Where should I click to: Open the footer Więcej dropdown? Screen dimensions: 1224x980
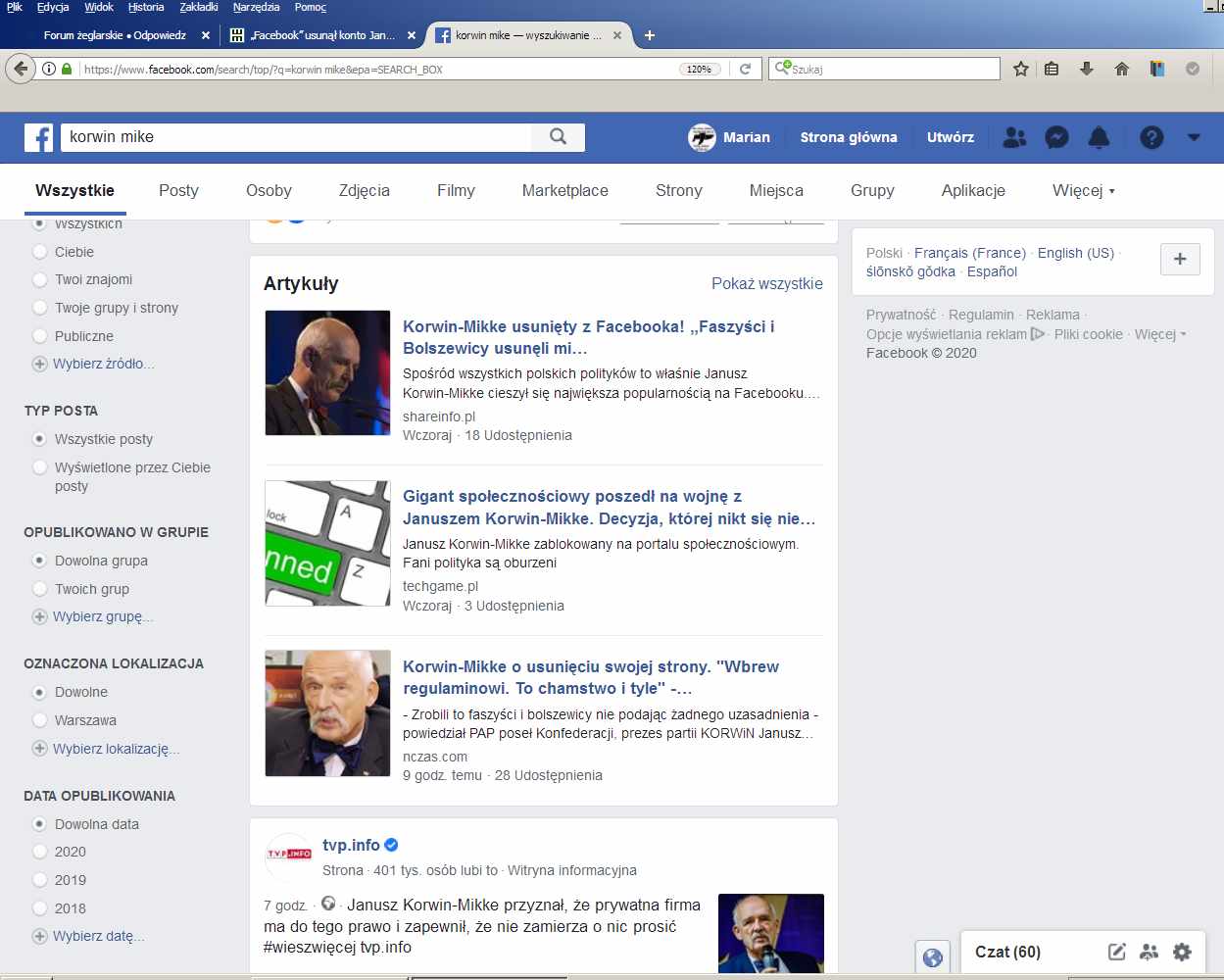tap(1160, 334)
